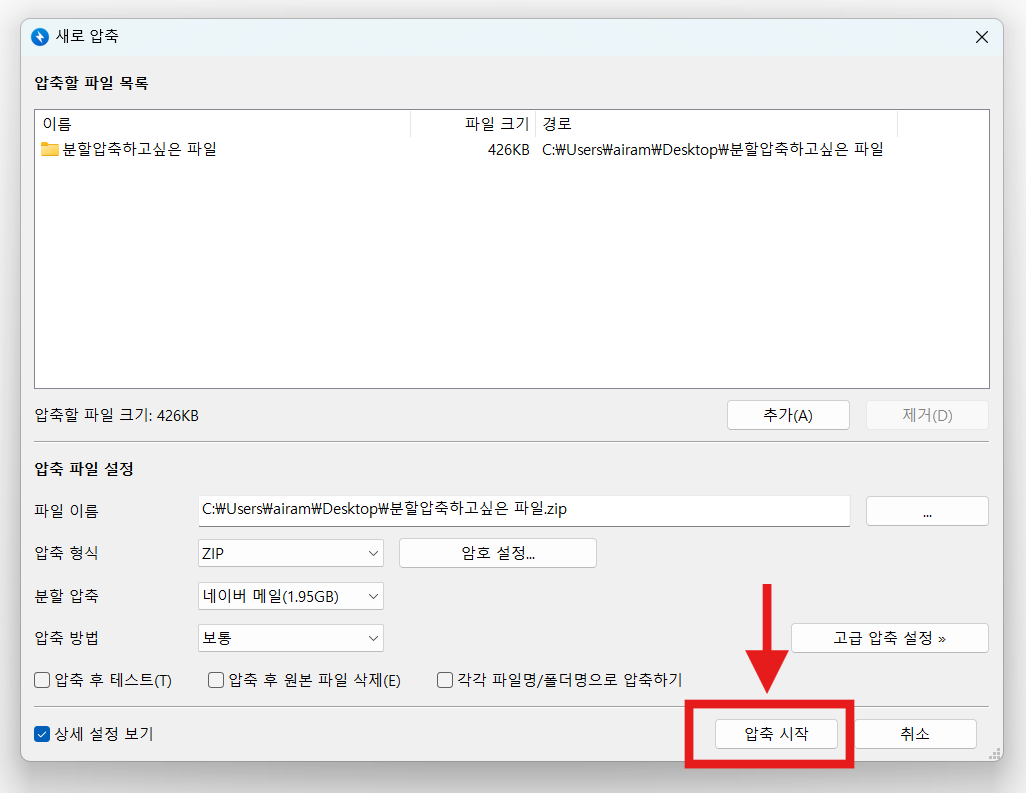
Task: Expand 고급 압축 설정 advanced settings
Action: pos(889,637)
